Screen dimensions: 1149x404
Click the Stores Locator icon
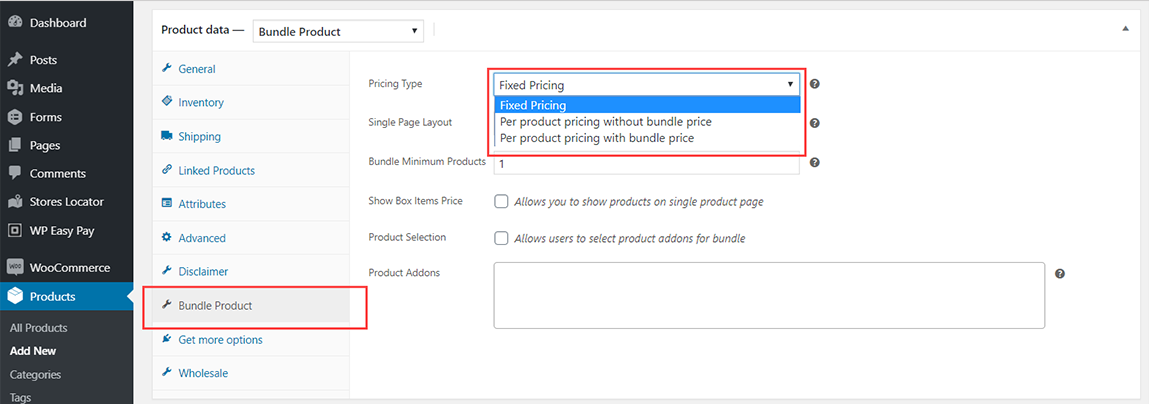(x=15, y=201)
